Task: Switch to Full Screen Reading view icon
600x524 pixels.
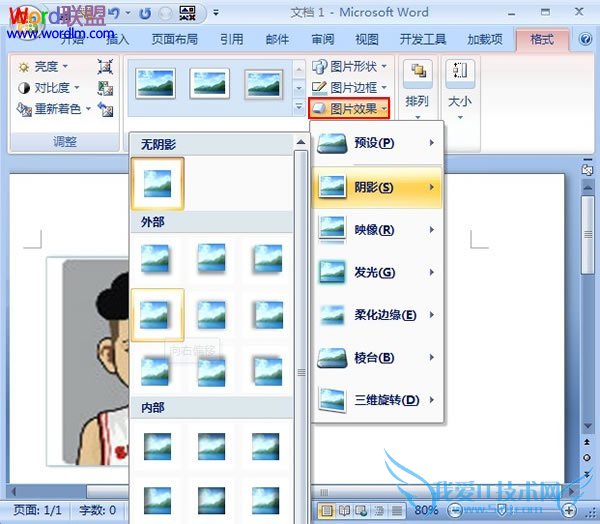Action: point(344,510)
